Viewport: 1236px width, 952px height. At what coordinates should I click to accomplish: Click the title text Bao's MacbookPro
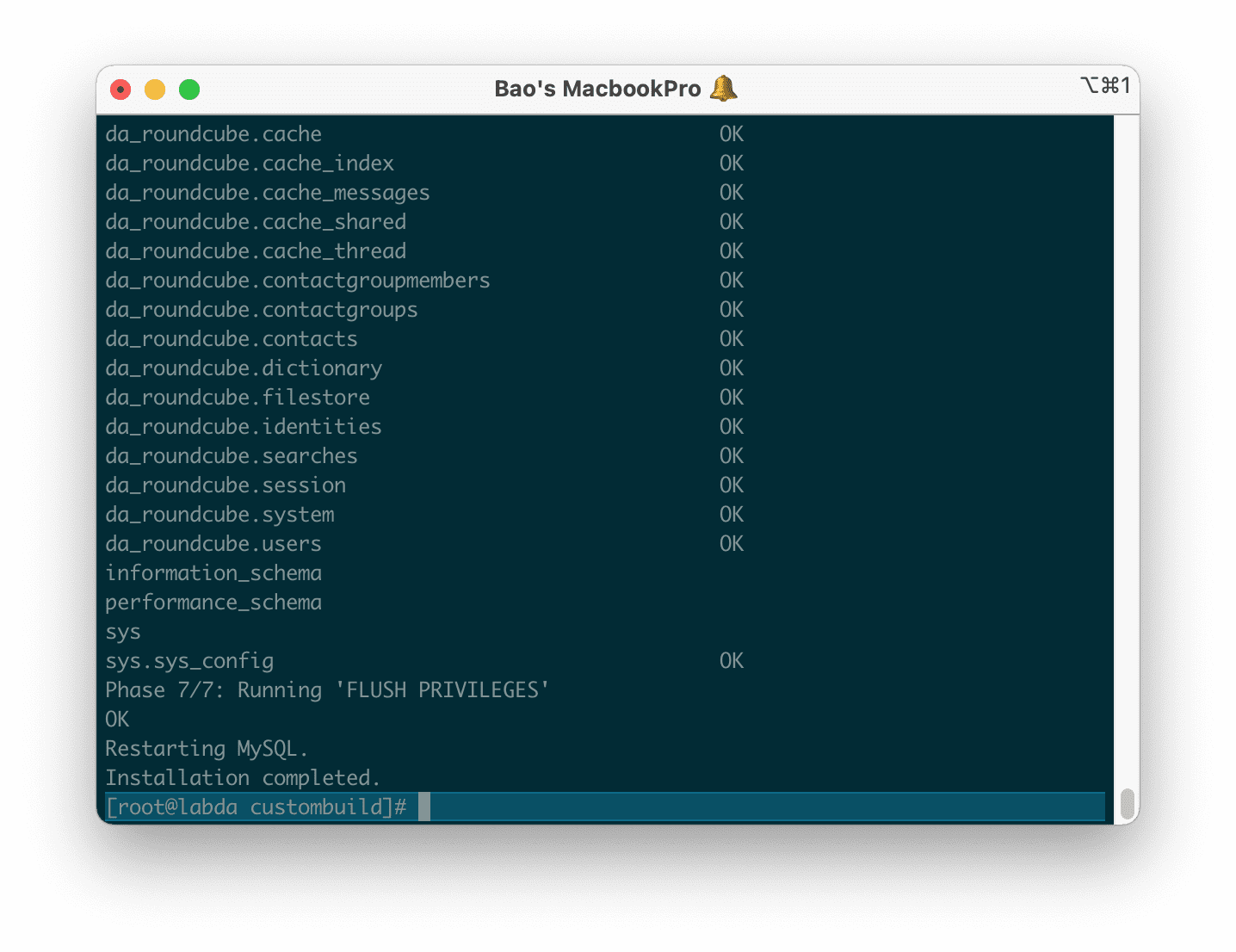click(598, 87)
